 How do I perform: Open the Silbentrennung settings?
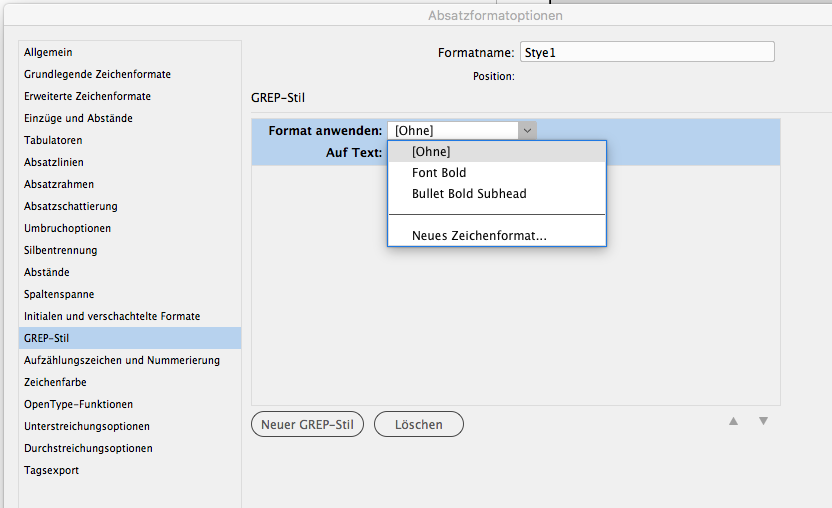coord(61,250)
